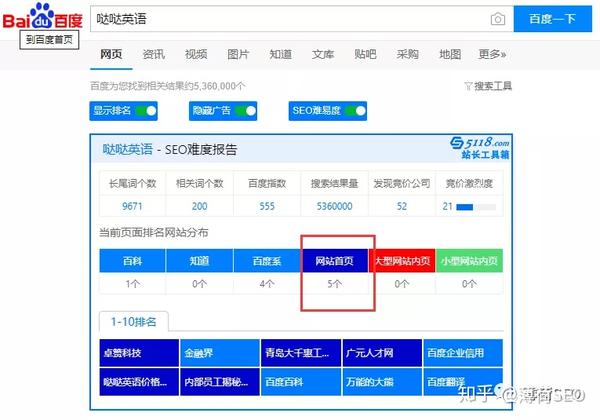The width and height of the screenshot is (600, 420).
Task: Click the red 大型网站内页 cell
Action: 402,261
